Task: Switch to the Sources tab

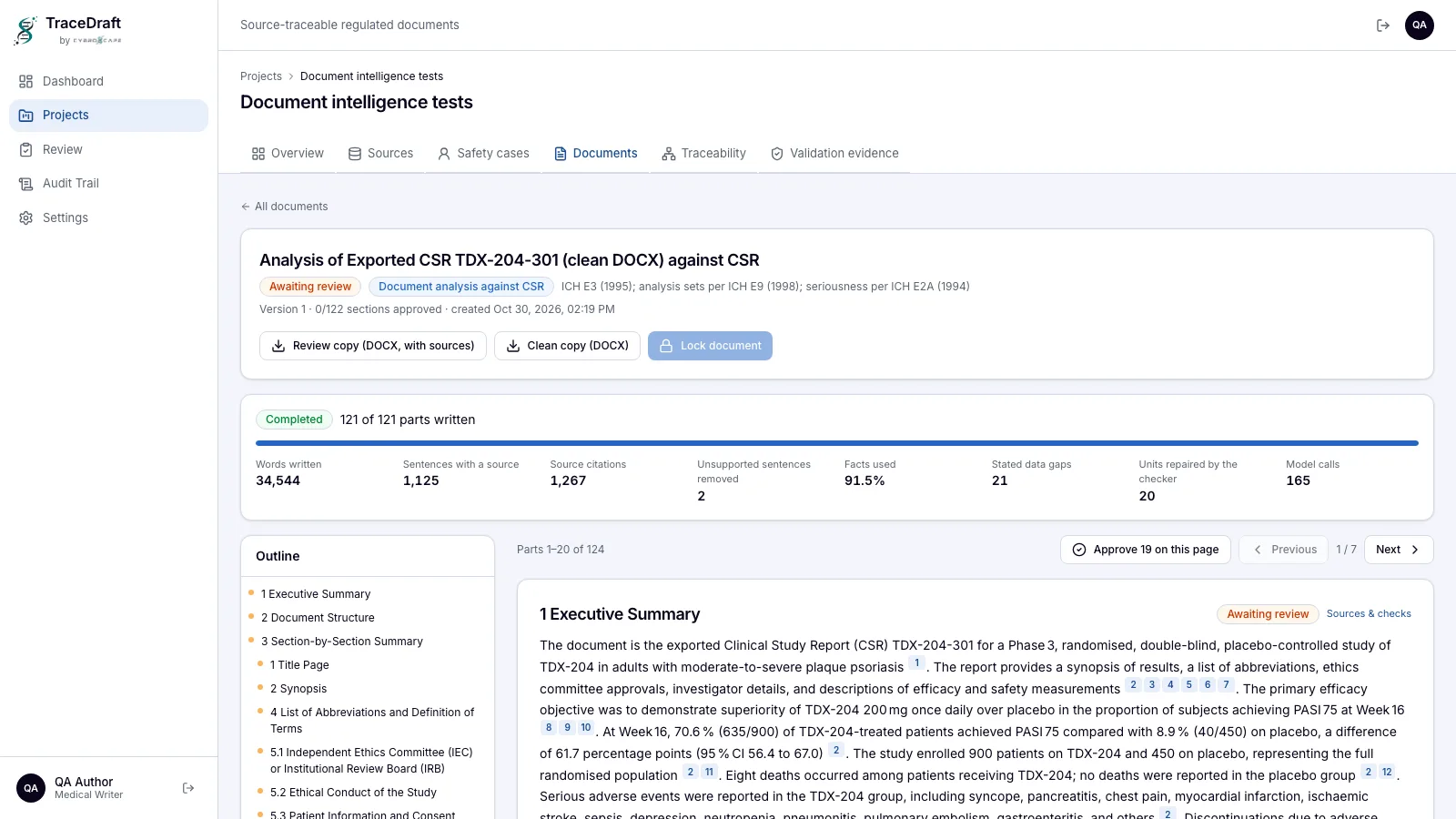Action: pyautogui.click(x=380, y=154)
